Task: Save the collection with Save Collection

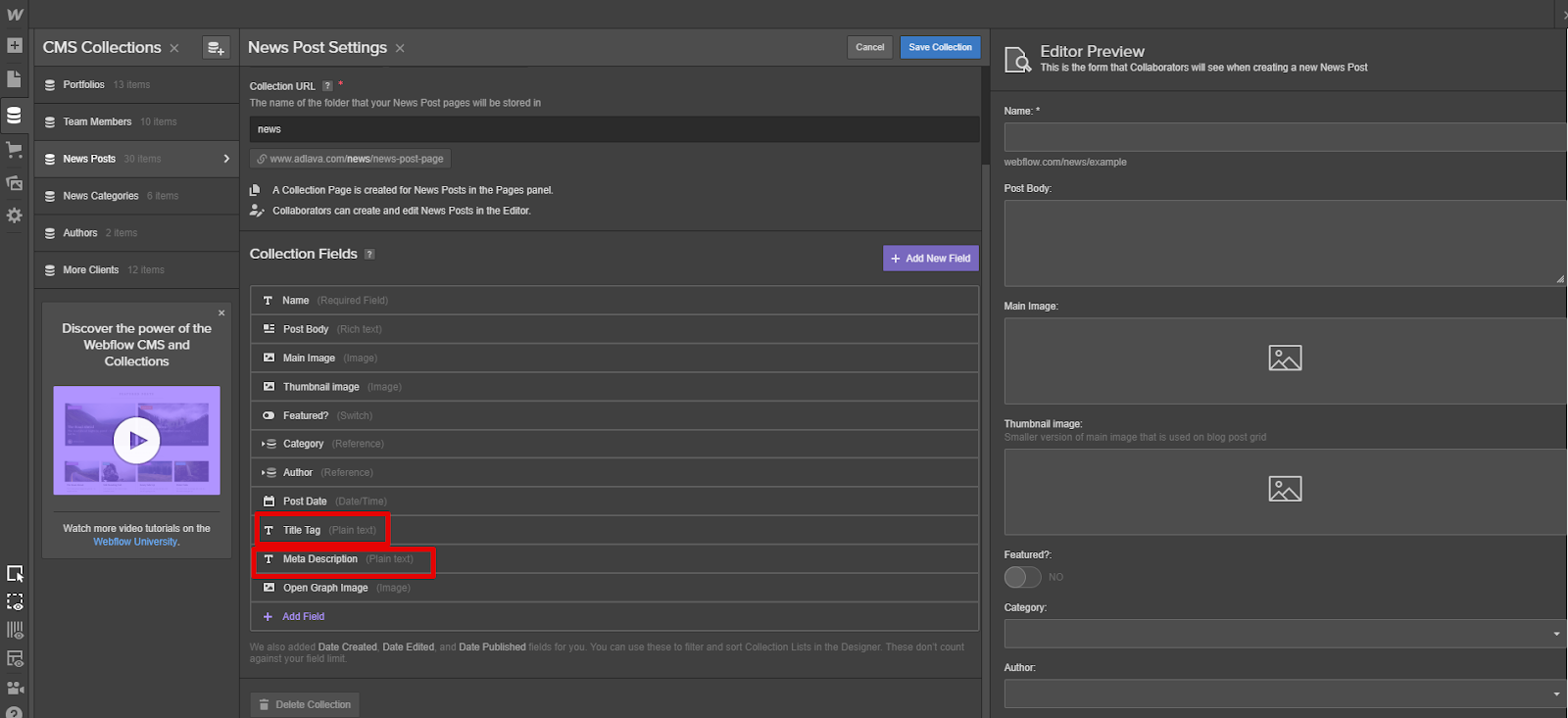Action: (940, 47)
